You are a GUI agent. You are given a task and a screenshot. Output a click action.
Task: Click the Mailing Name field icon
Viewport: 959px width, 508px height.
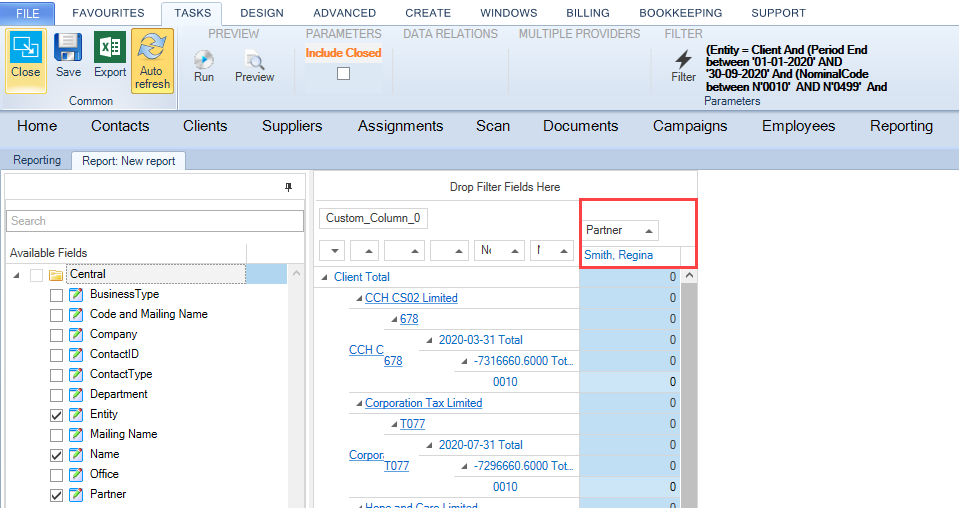click(x=76, y=435)
